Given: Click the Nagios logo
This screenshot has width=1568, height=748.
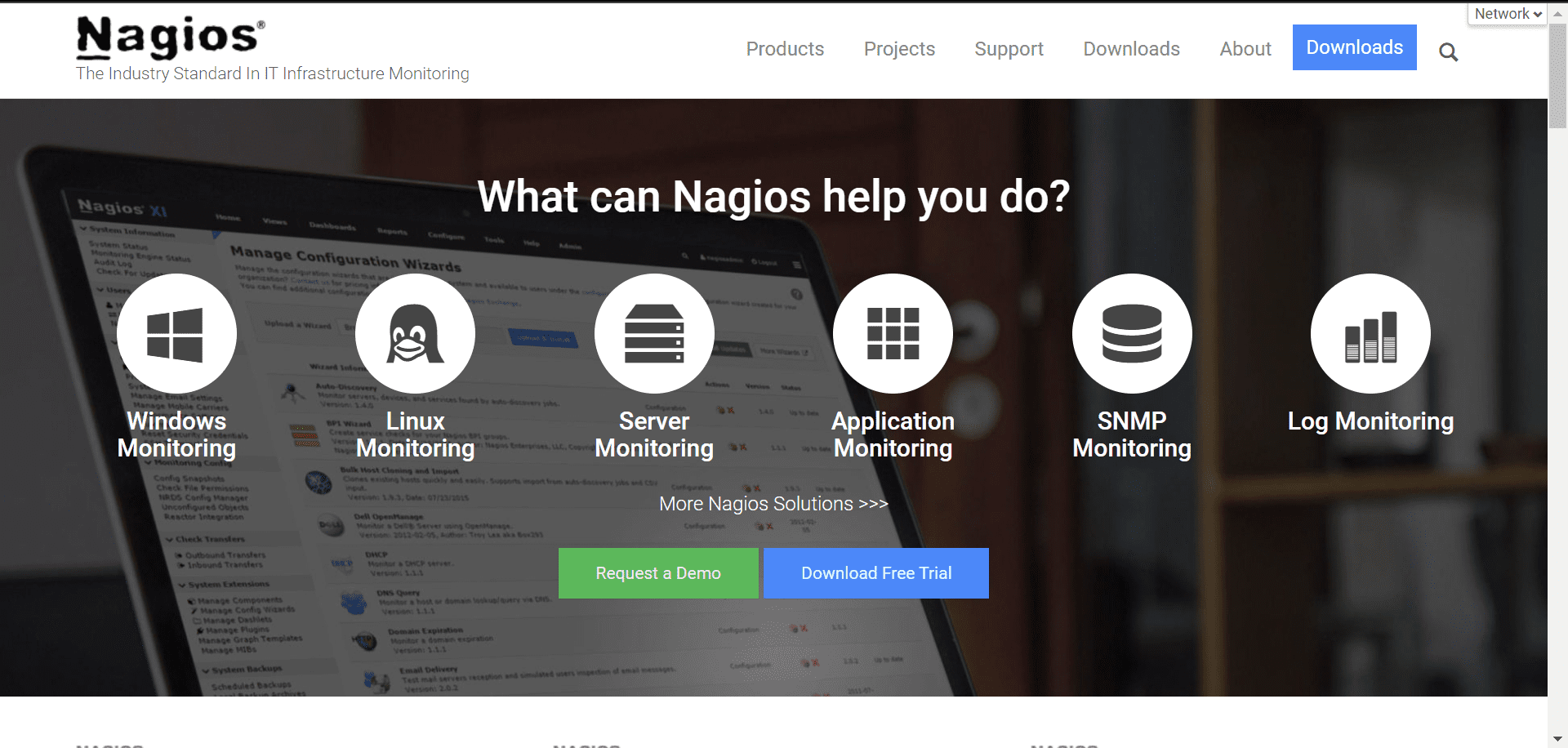Looking at the screenshot, I should pos(168,37).
